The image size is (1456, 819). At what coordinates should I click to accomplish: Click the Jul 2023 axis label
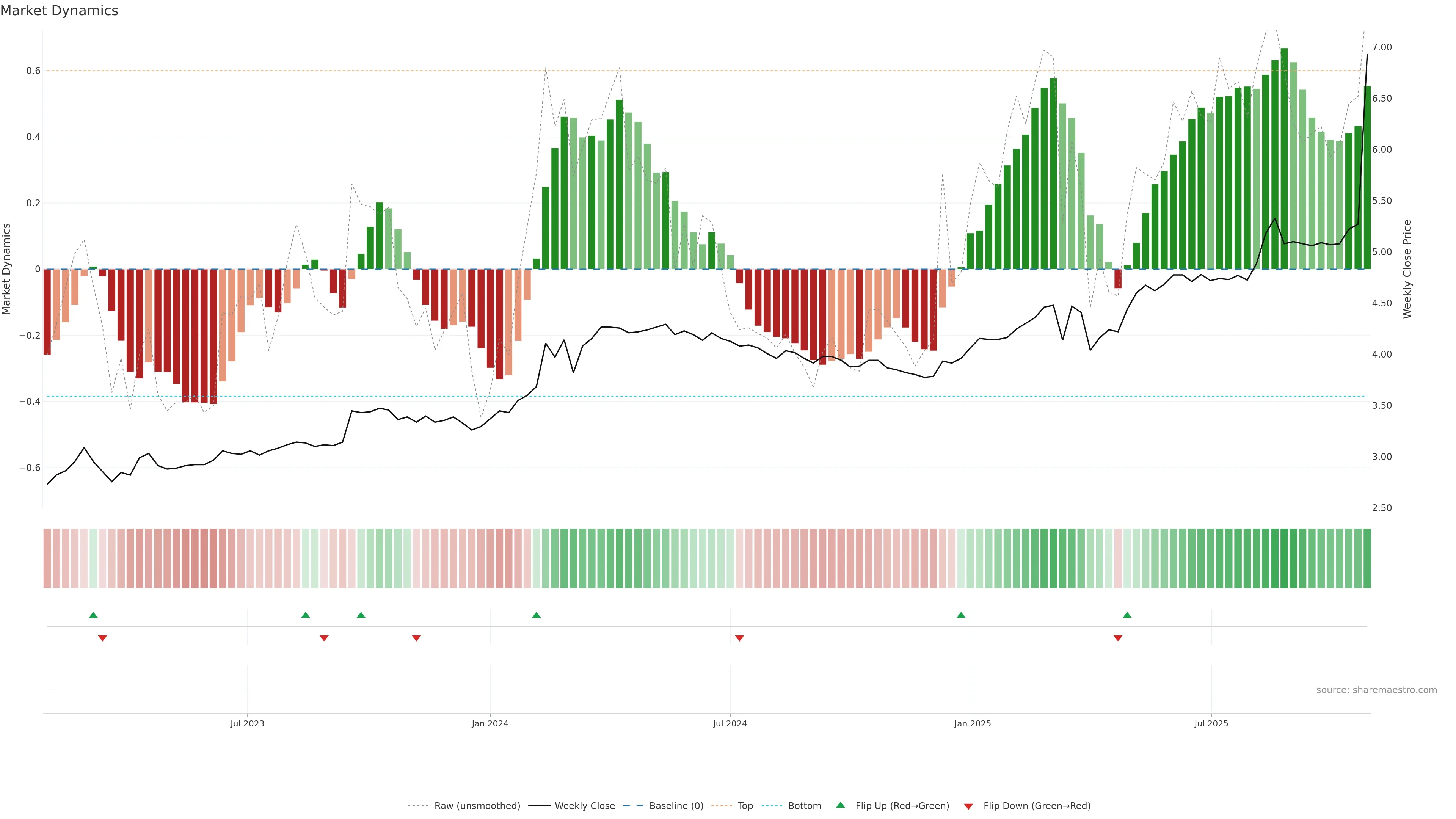[247, 723]
